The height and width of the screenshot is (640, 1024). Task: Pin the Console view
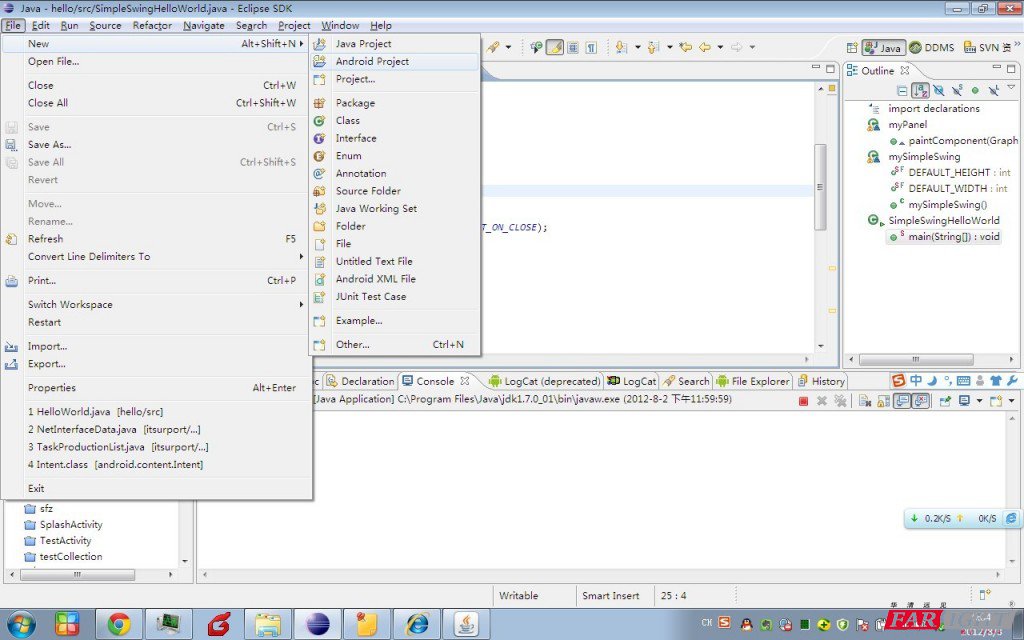[945, 401]
